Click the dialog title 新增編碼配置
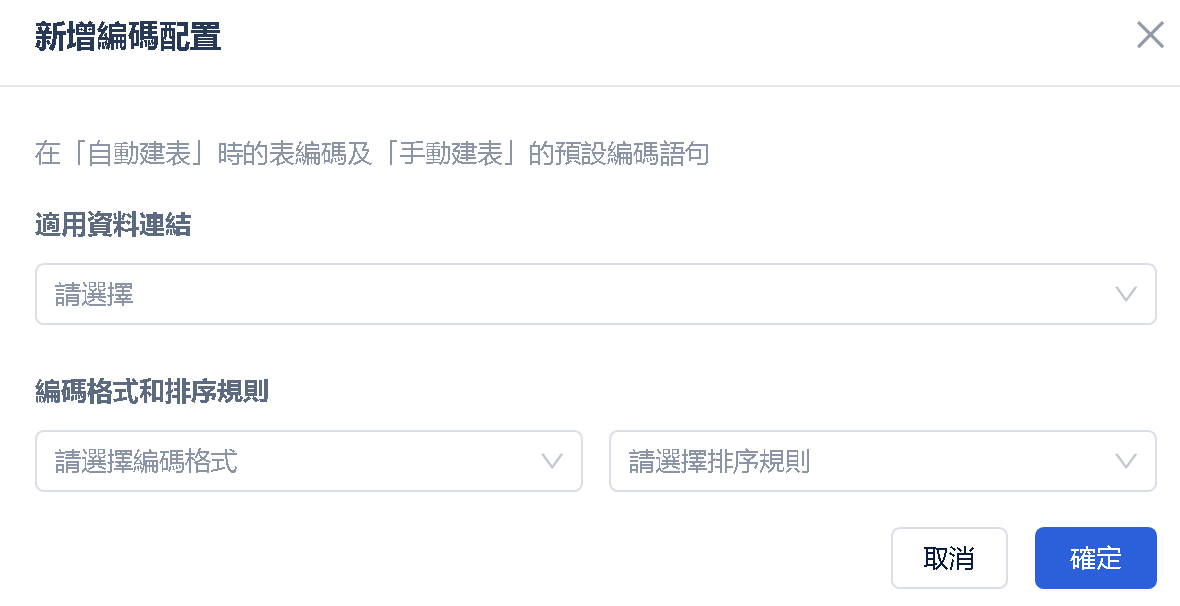The width and height of the screenshot is (1180, 606). tap(128, 37)
